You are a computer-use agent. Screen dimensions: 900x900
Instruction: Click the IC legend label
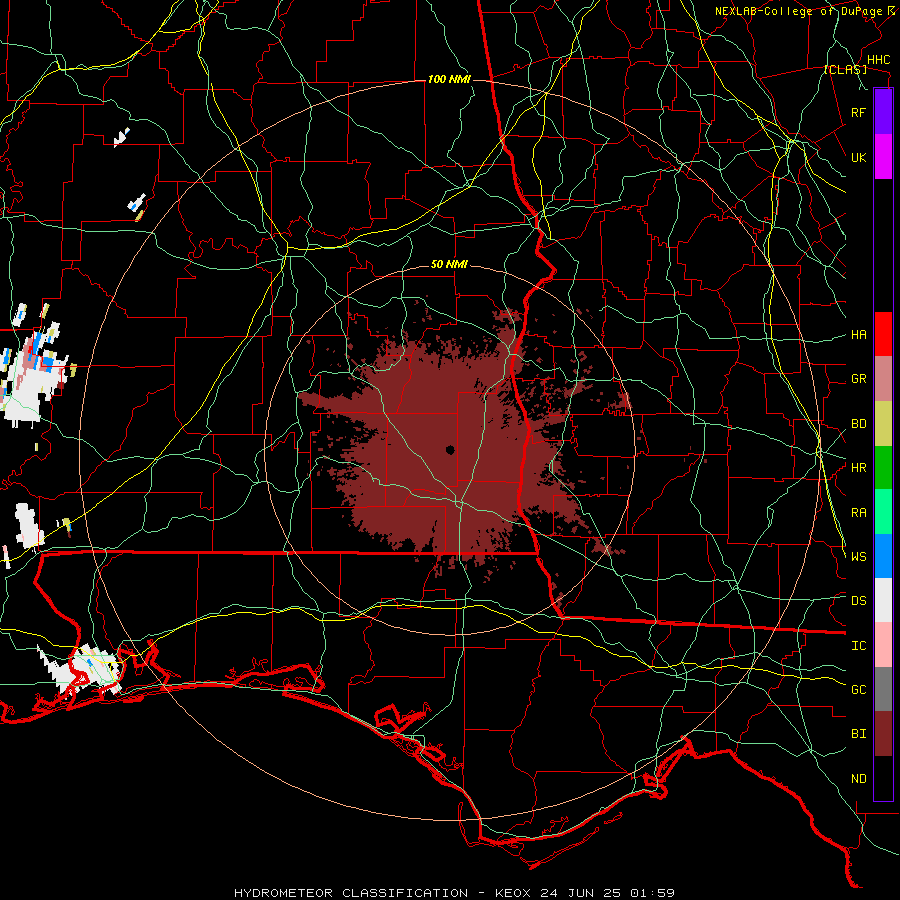click(858, 646)
